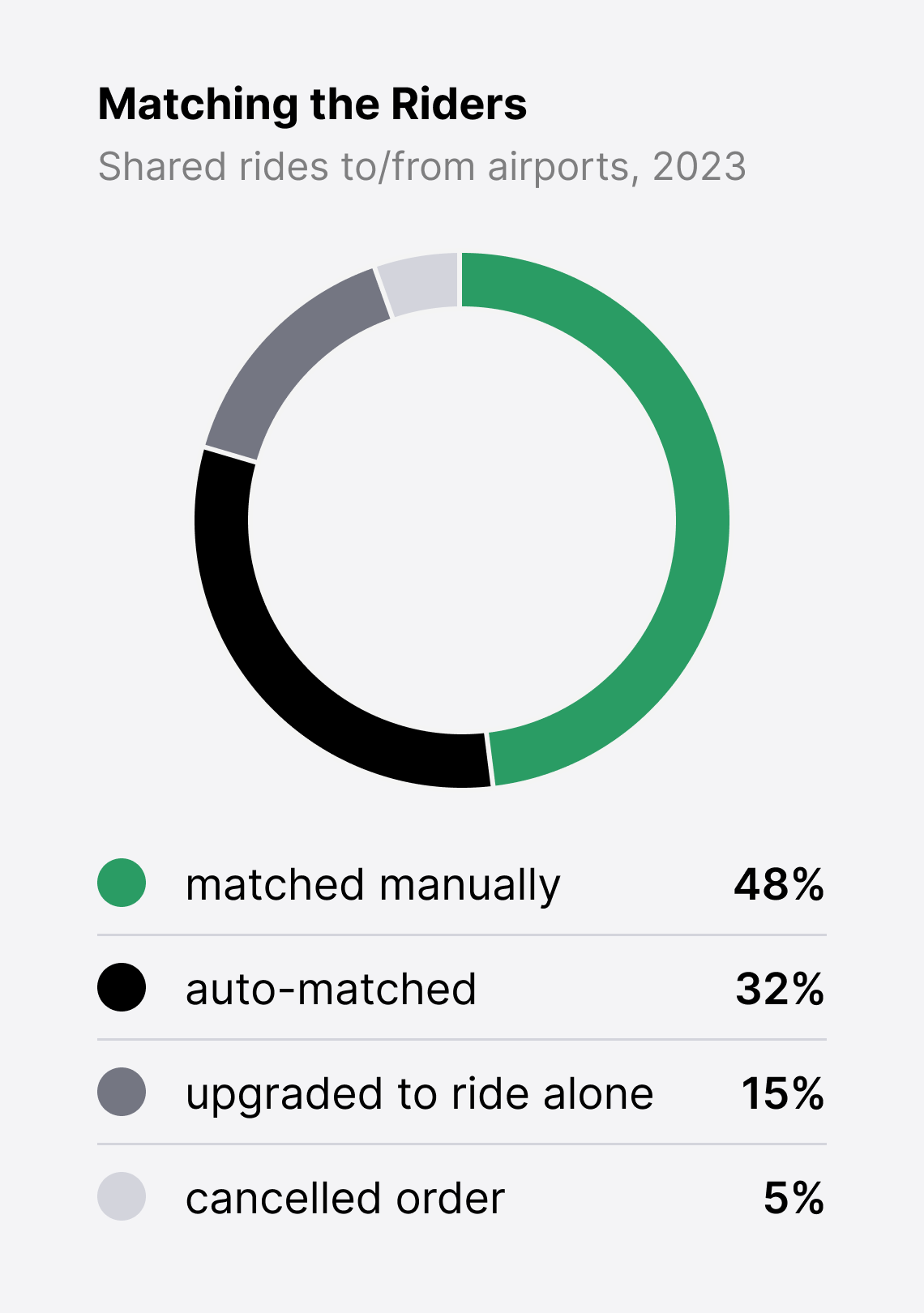
Task: Click the 5% value
Action: click(794, 1198)
